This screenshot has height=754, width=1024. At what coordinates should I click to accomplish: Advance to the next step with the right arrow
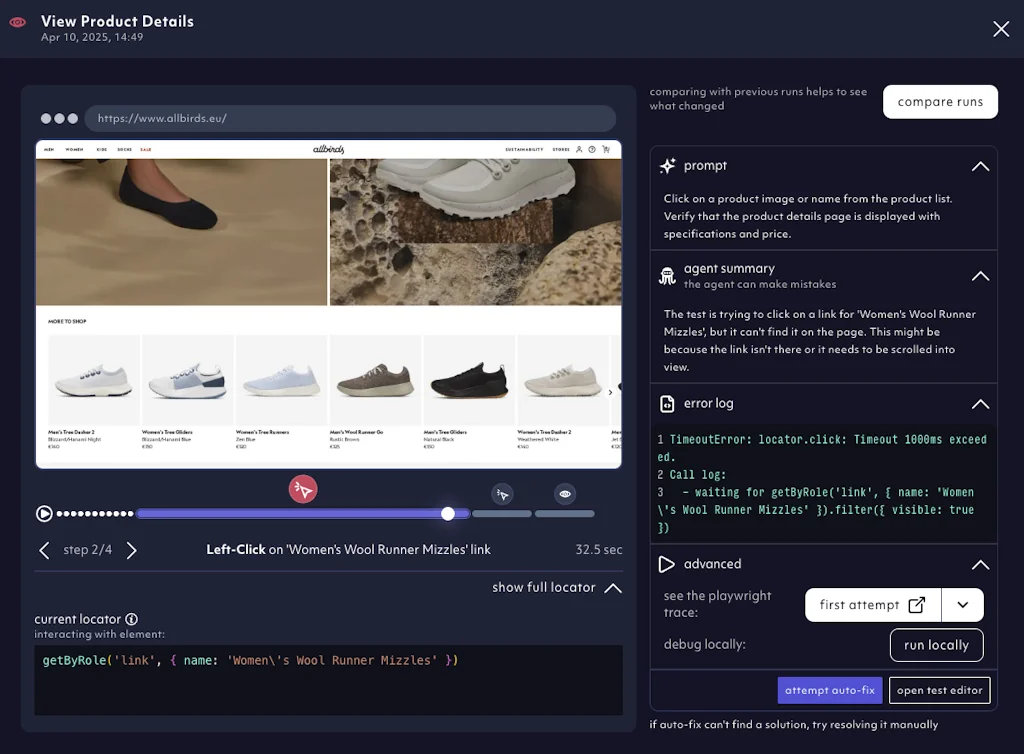[x=132, y=549]
